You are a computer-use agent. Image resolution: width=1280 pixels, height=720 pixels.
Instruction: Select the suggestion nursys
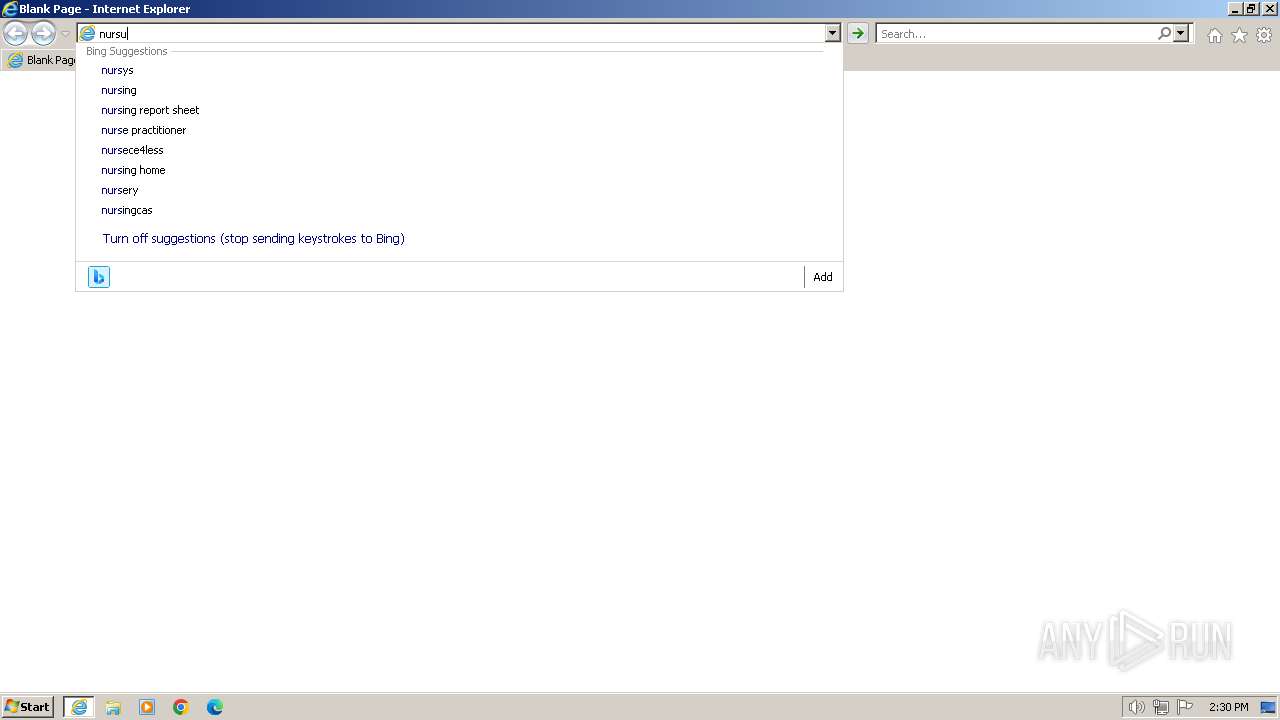[117, 70]
